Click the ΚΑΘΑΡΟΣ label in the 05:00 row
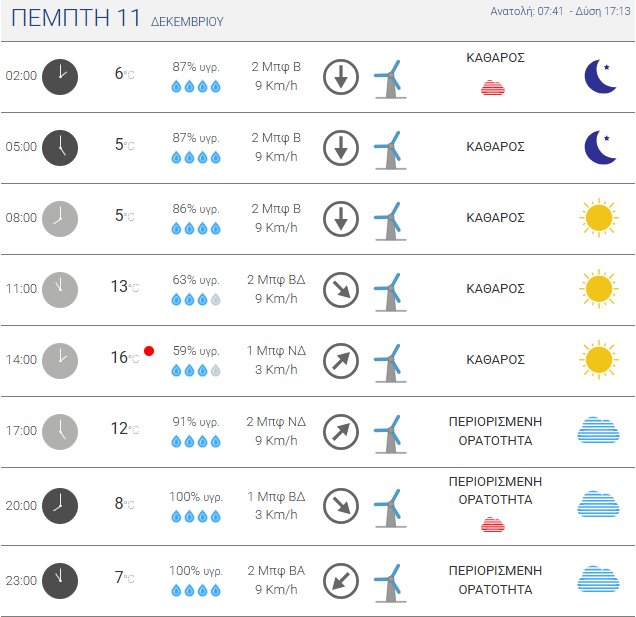Image resolution: width=636 pixels, height=617 pixels. (495, 146)
